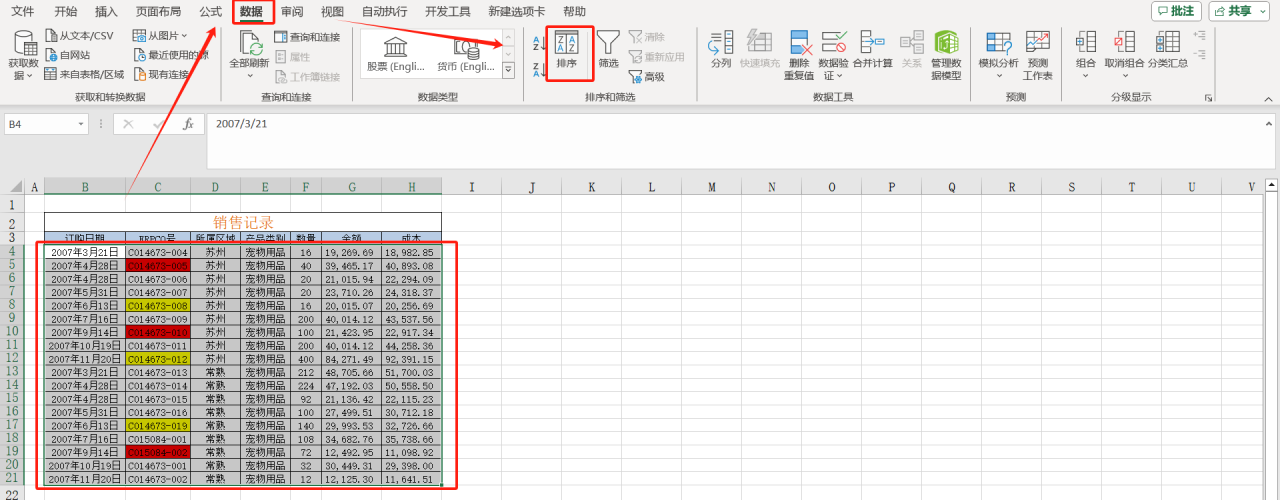Click the 组合 (Group) icon
1280x500 pixels.
(1086, 41)
